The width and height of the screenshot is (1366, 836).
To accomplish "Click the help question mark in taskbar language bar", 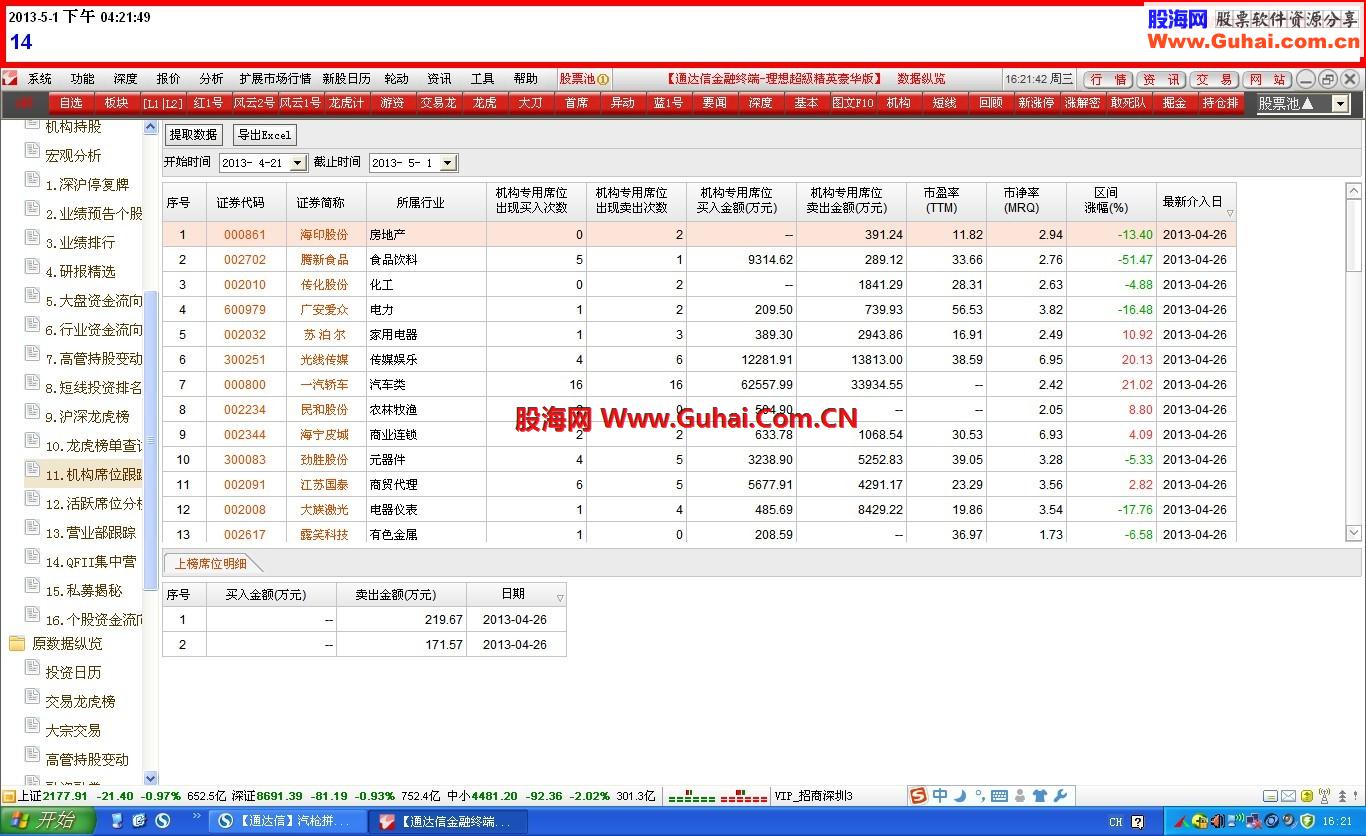I will point(1138,822).
